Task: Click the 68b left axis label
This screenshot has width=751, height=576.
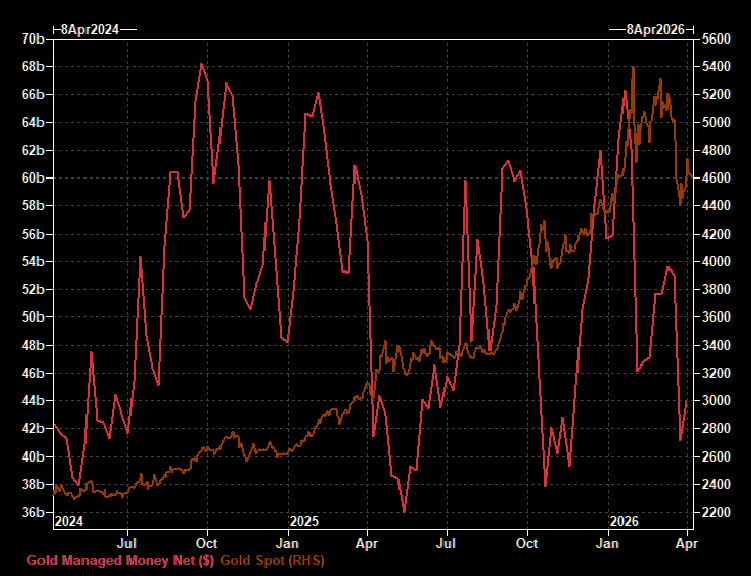Action: click(x=33, y=67)
